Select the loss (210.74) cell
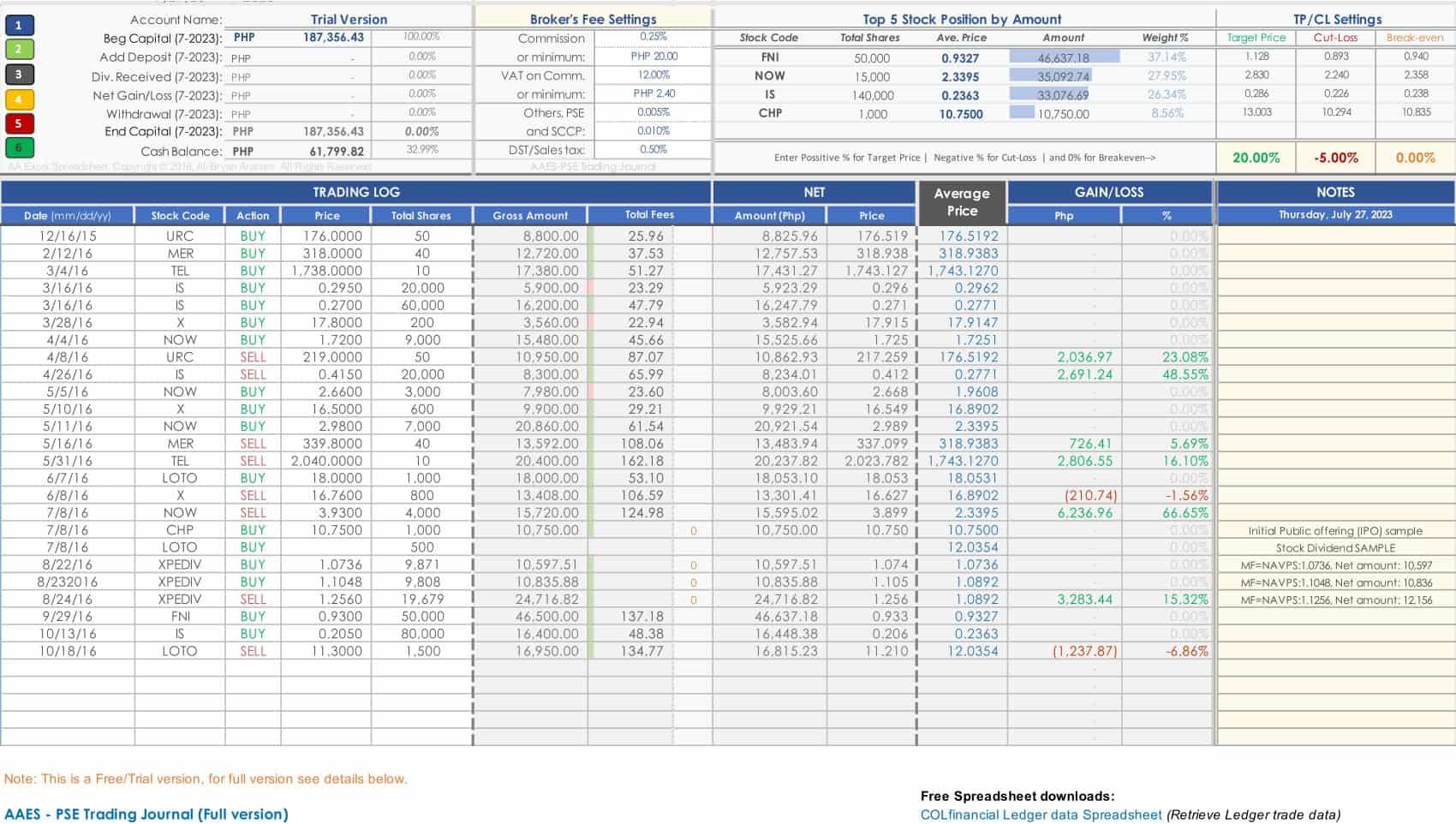This screenshot has width=1456, height=824. point(1065,495)
